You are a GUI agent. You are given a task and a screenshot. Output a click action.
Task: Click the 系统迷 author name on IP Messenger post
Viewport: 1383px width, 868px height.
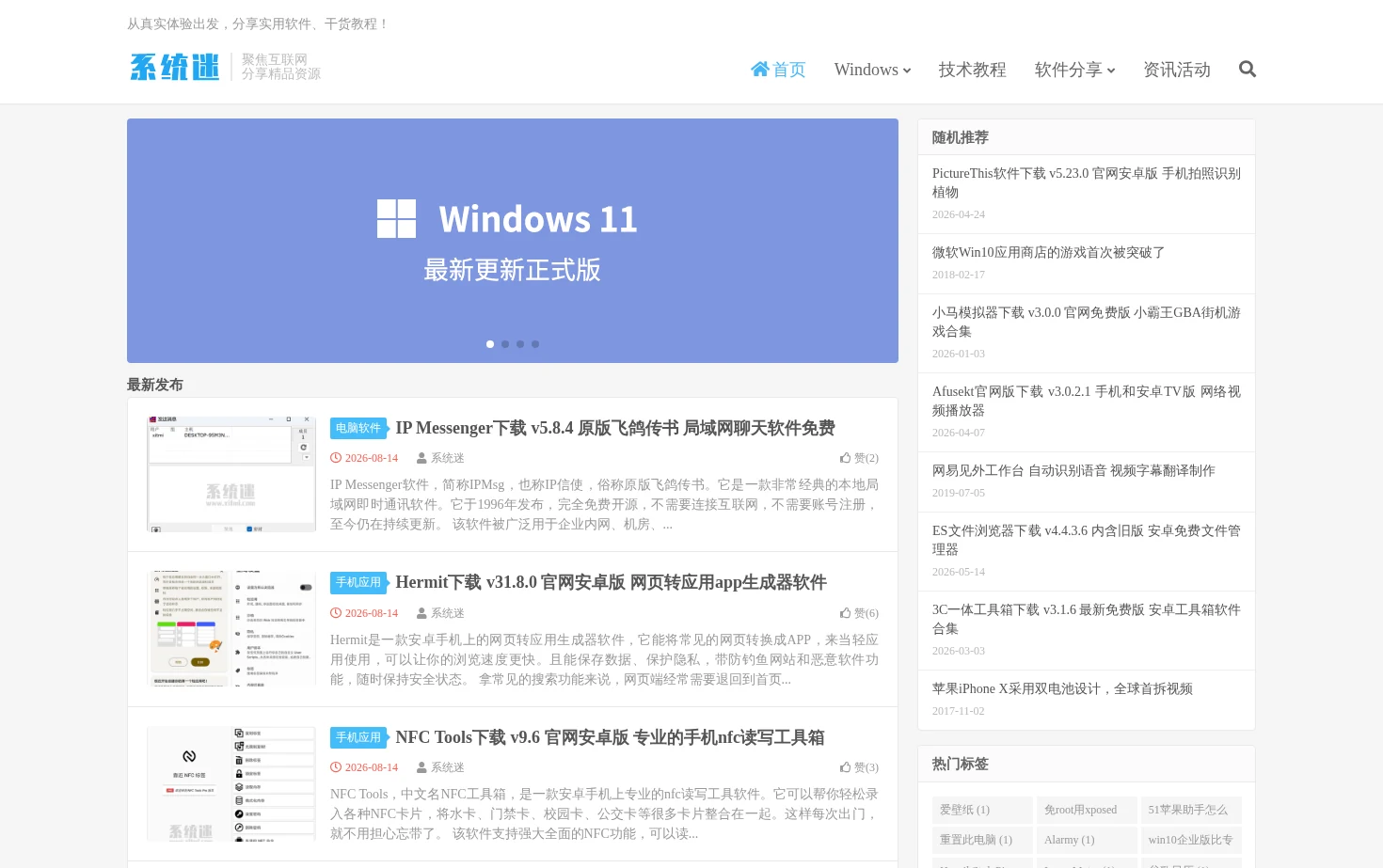[448, 458]
